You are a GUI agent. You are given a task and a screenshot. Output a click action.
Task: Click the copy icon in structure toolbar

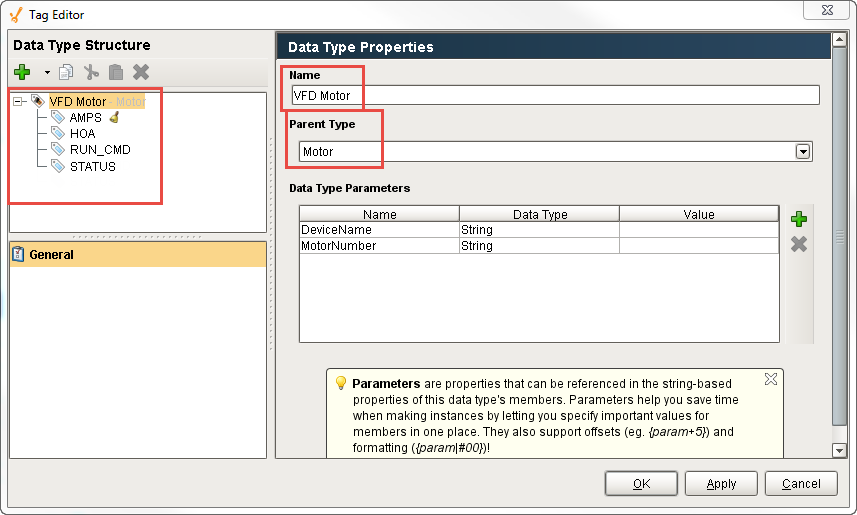tap(67, 72)
